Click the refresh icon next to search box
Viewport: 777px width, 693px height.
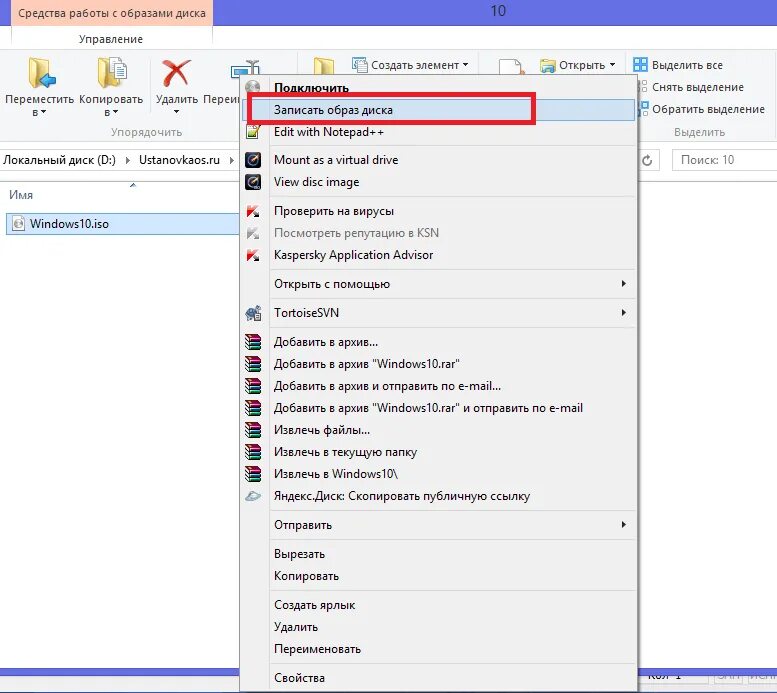[647, 160]
